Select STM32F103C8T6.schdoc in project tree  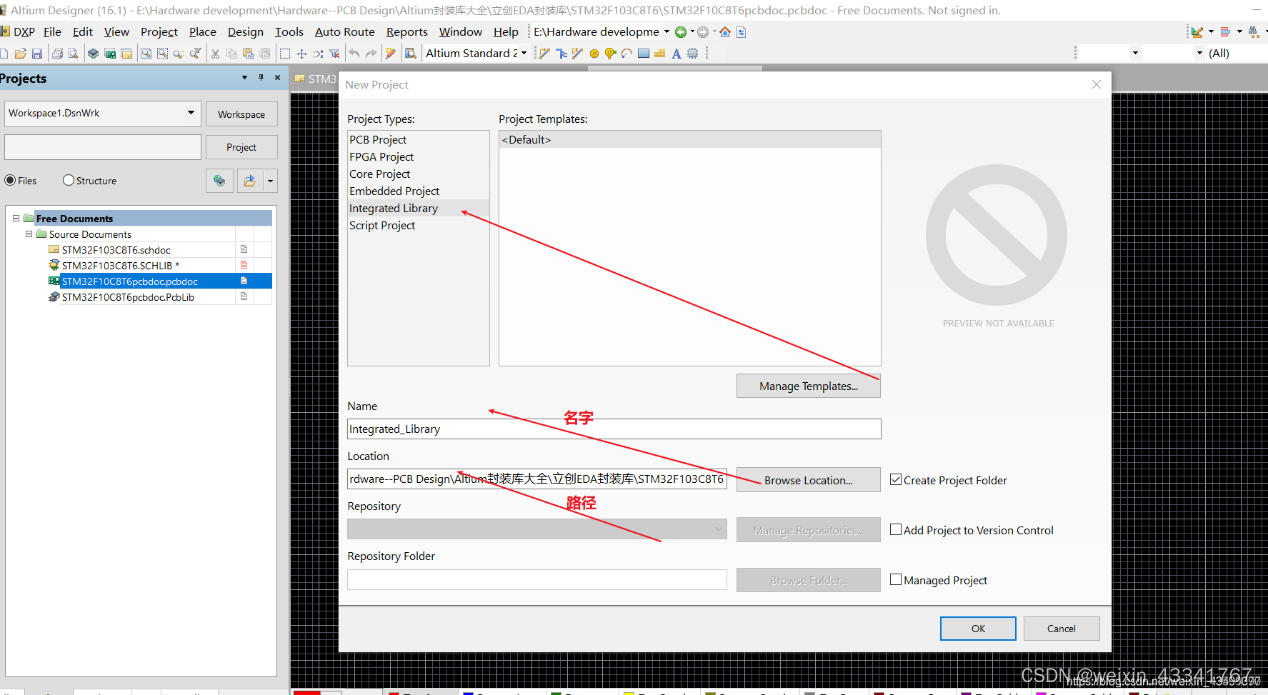[116, 250]
